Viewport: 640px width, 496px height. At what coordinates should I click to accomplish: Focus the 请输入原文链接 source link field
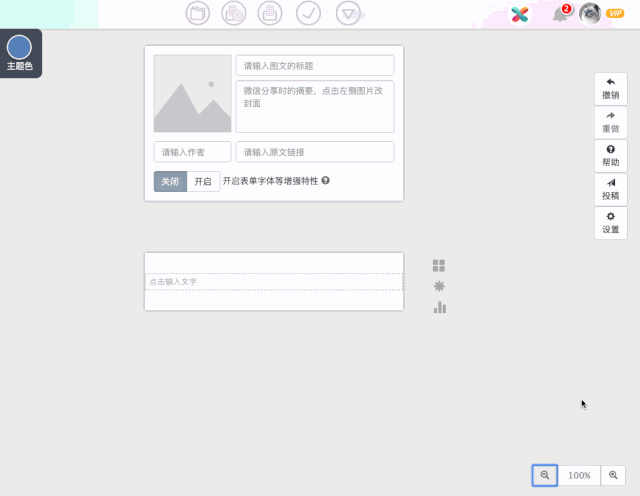click(315, 152)
